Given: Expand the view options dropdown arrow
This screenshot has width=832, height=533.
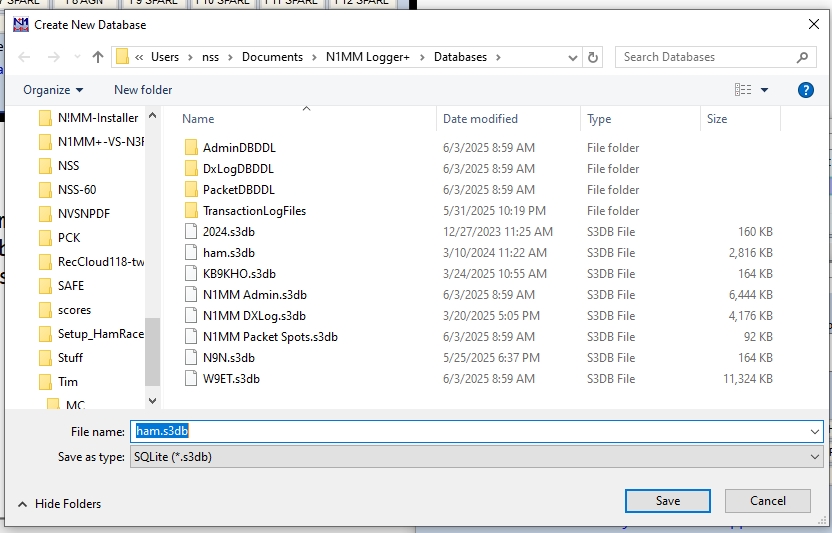Looking at the screenshot, I should tap(765, 90).
